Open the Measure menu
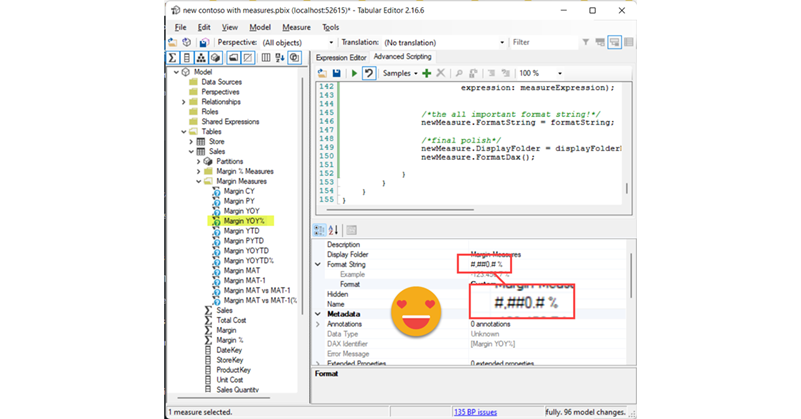Viewport: 801px width, 419px height. [296, 27]
